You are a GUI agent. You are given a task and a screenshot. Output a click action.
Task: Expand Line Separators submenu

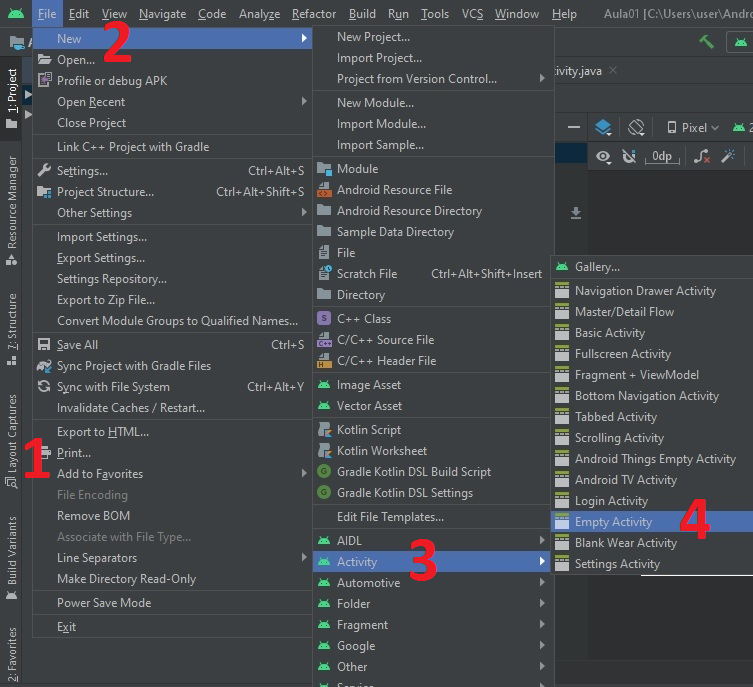click(x=172, y=558)
